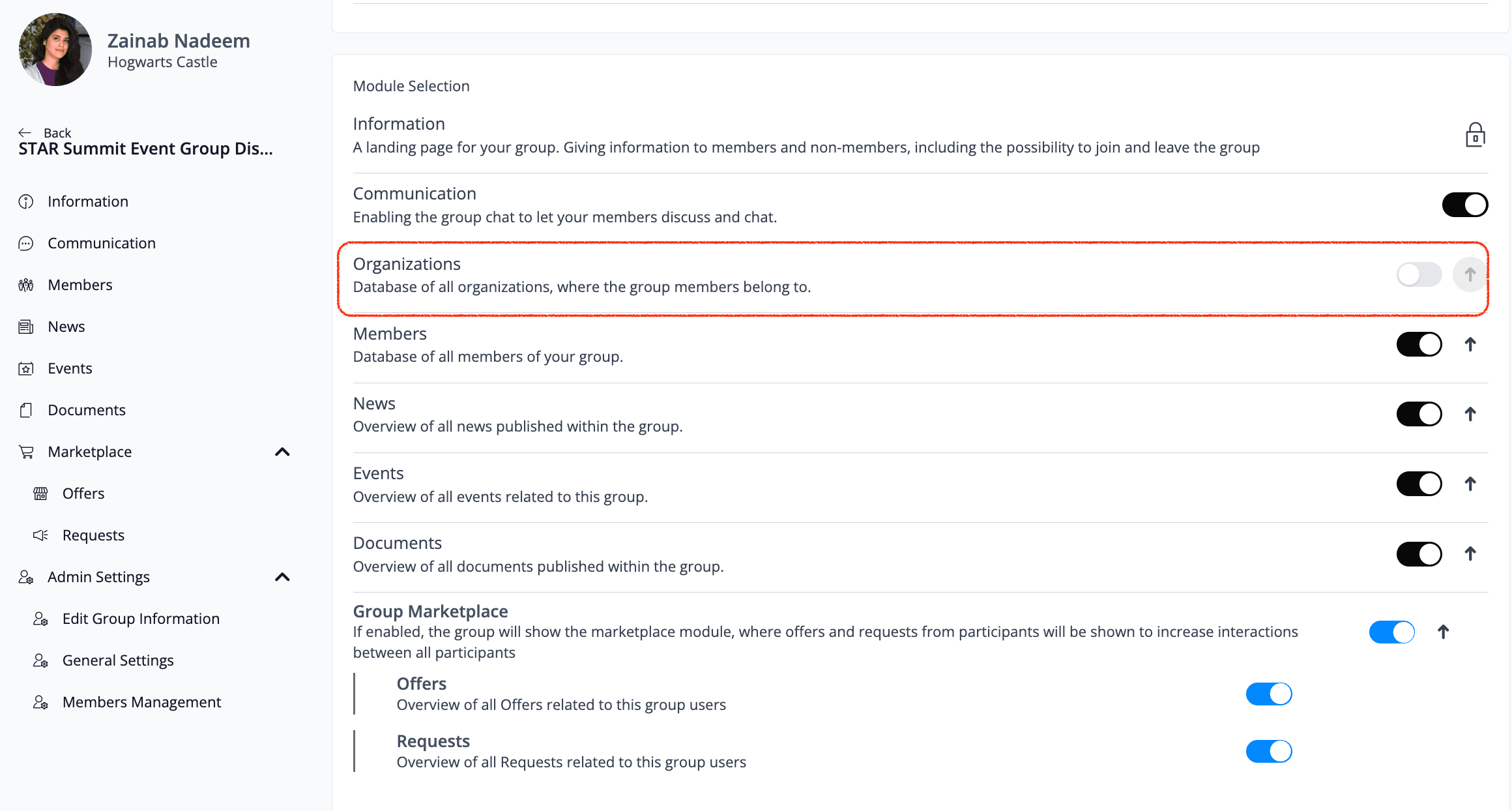Collapse the Marketplace sidebar section
1512x811 pixels.
click(282, 452)
